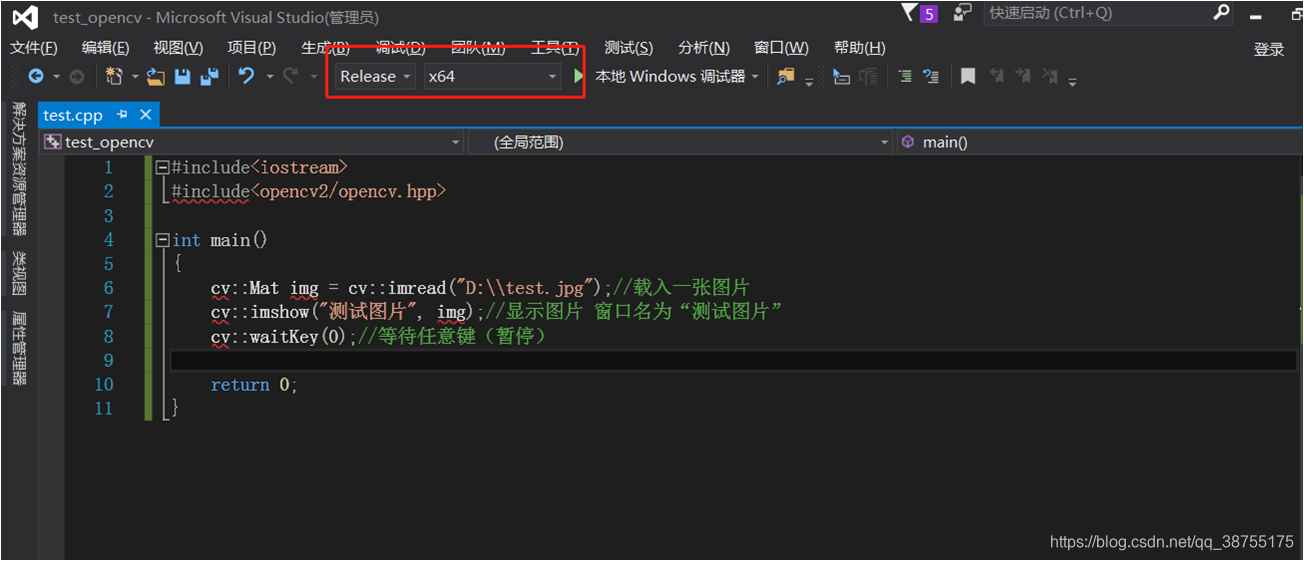Expand the New Project dropdown arrow
The width and height of the screenshot is (1304, 561).
135,76
